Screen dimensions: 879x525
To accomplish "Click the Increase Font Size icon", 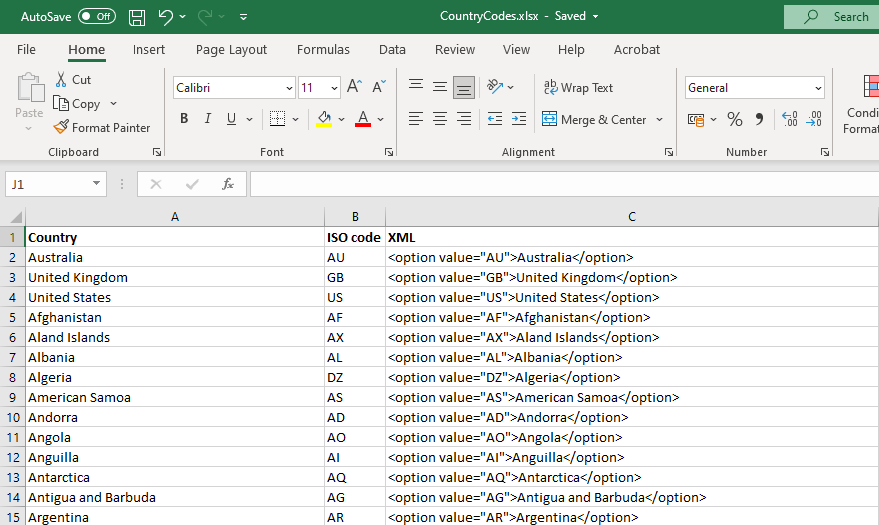I will (354, 88).
